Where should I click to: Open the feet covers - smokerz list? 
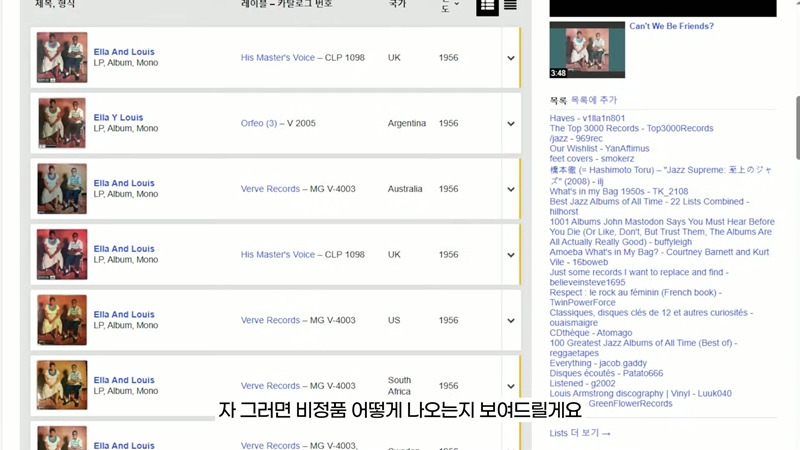click(x=592, y=159)
